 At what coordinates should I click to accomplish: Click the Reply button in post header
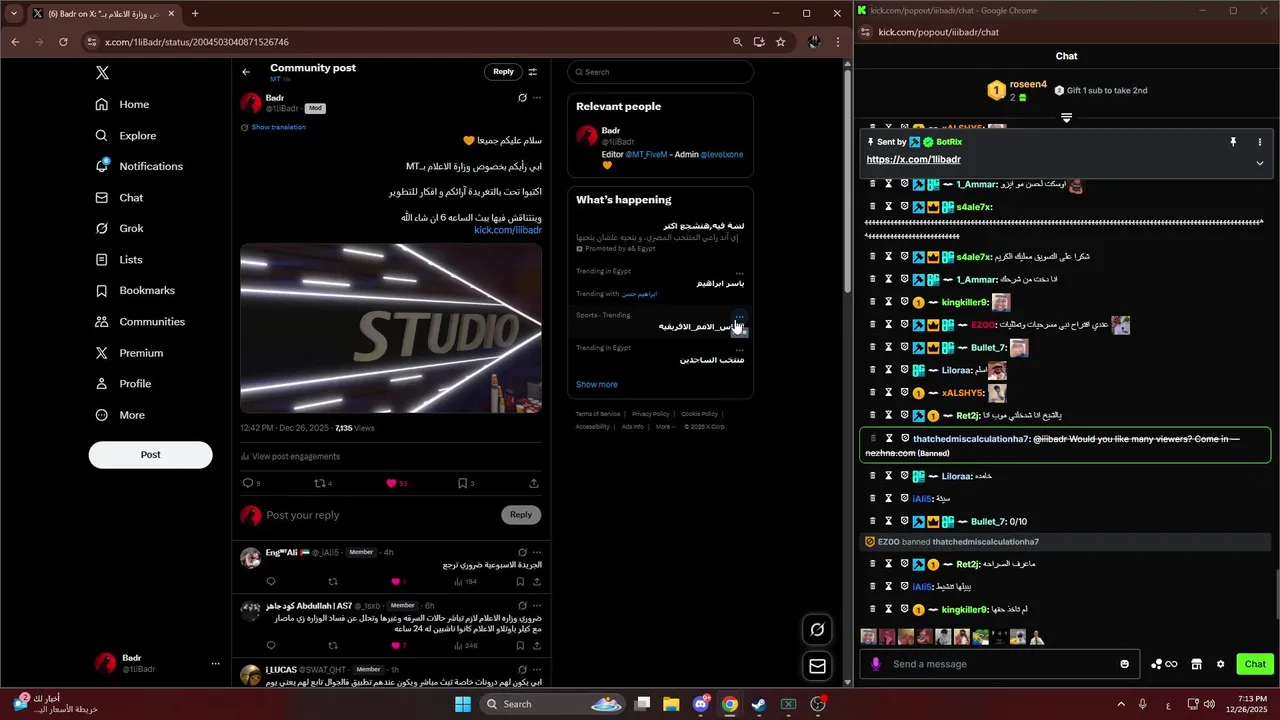[x=503, y=72]
